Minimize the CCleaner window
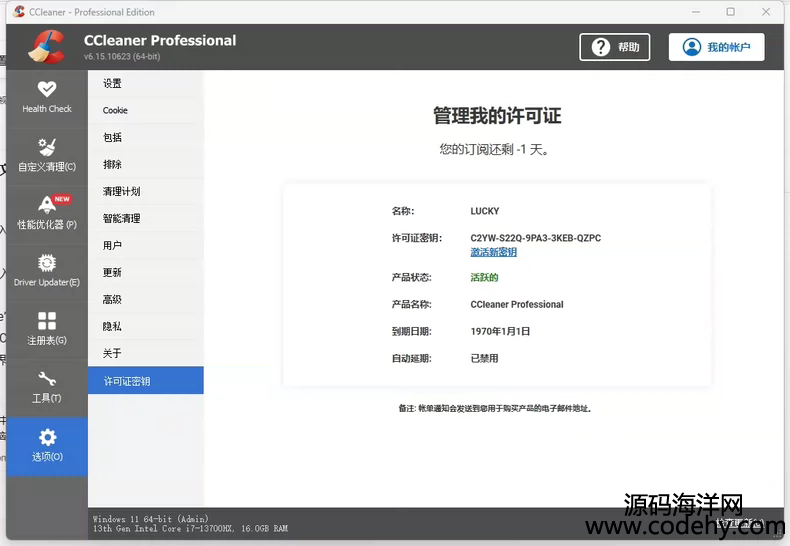 click(x=696, y=12)
